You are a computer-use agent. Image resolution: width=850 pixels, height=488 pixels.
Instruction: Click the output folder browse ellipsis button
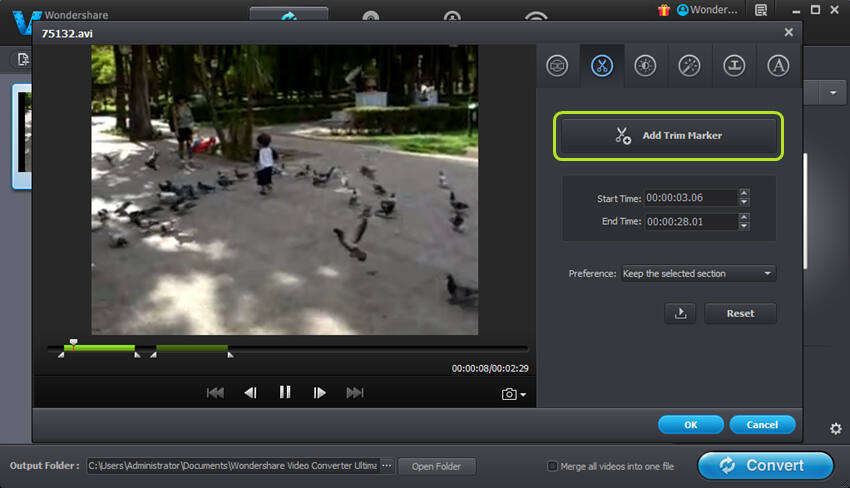click(387, 466)
